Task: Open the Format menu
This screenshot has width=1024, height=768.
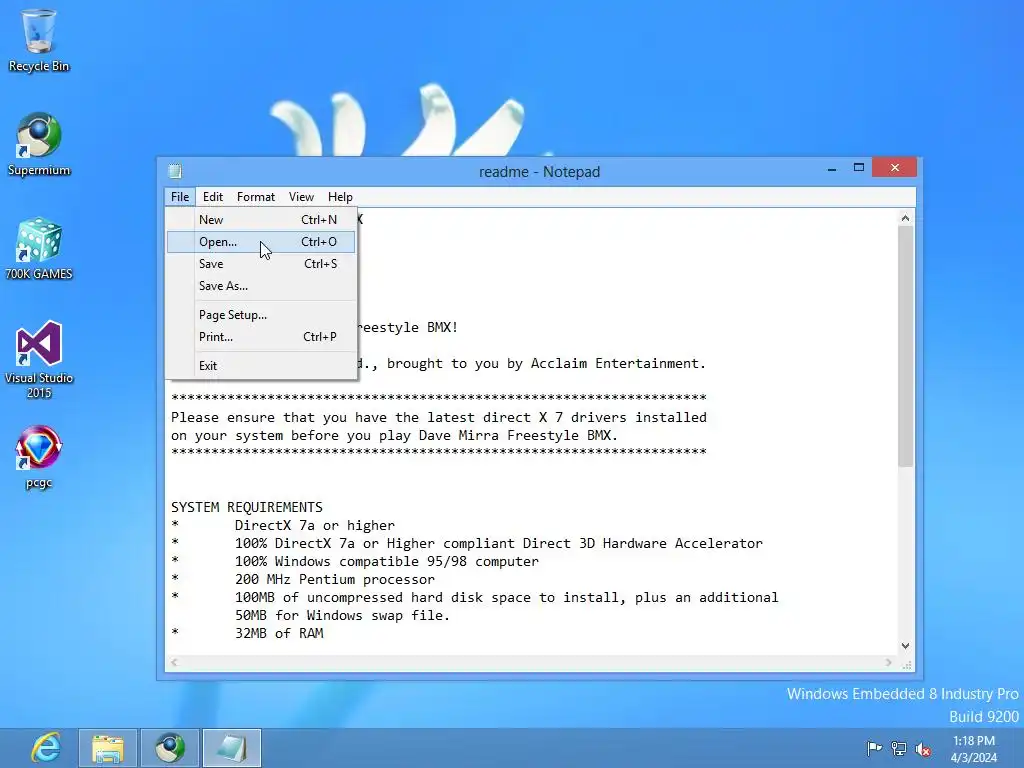Action: (255, 197)
